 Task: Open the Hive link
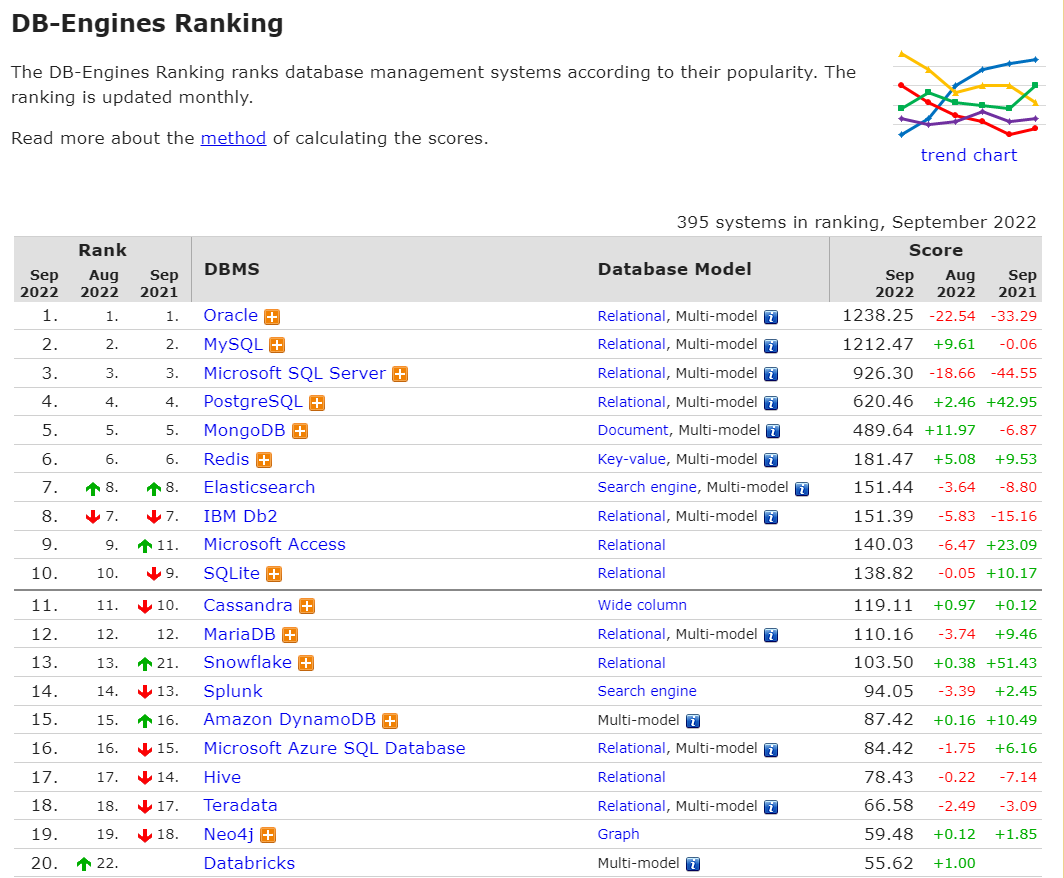[222, 778]
